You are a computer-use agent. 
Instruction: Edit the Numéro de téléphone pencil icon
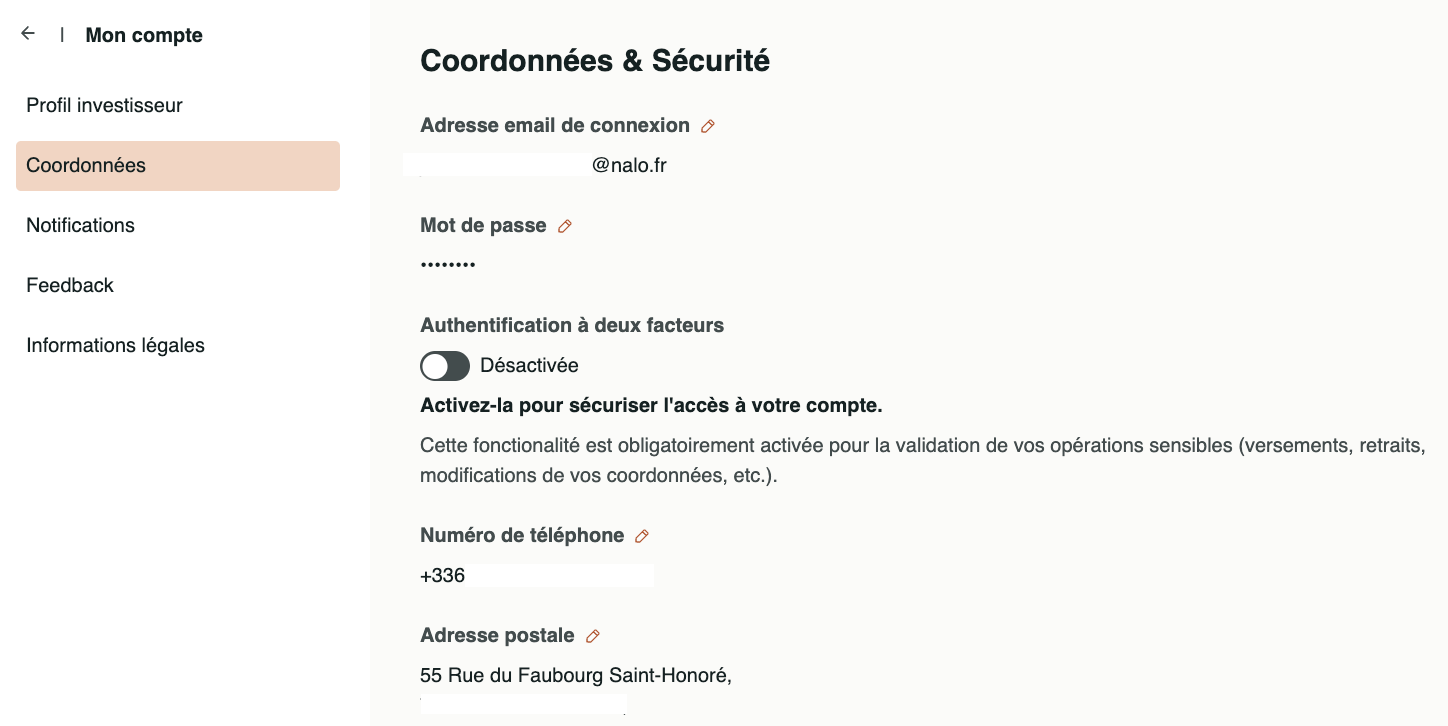[x=642, y=536]
